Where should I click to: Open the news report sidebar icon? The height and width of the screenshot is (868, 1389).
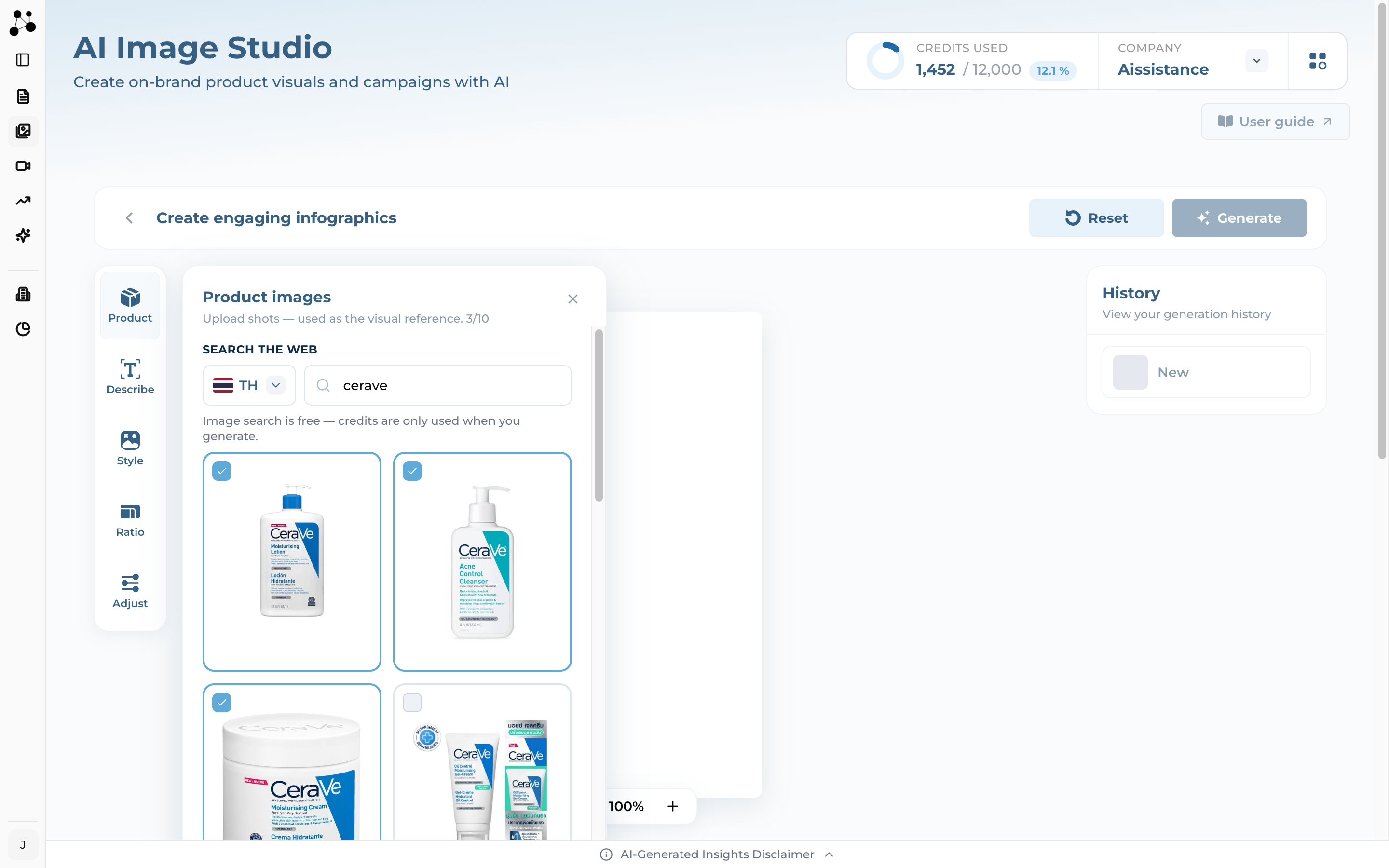(22, 295)
